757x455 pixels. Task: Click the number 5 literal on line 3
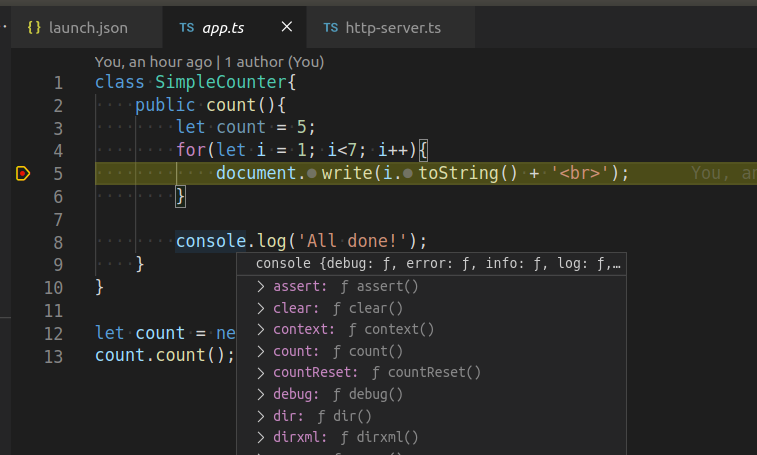point(301,127)
